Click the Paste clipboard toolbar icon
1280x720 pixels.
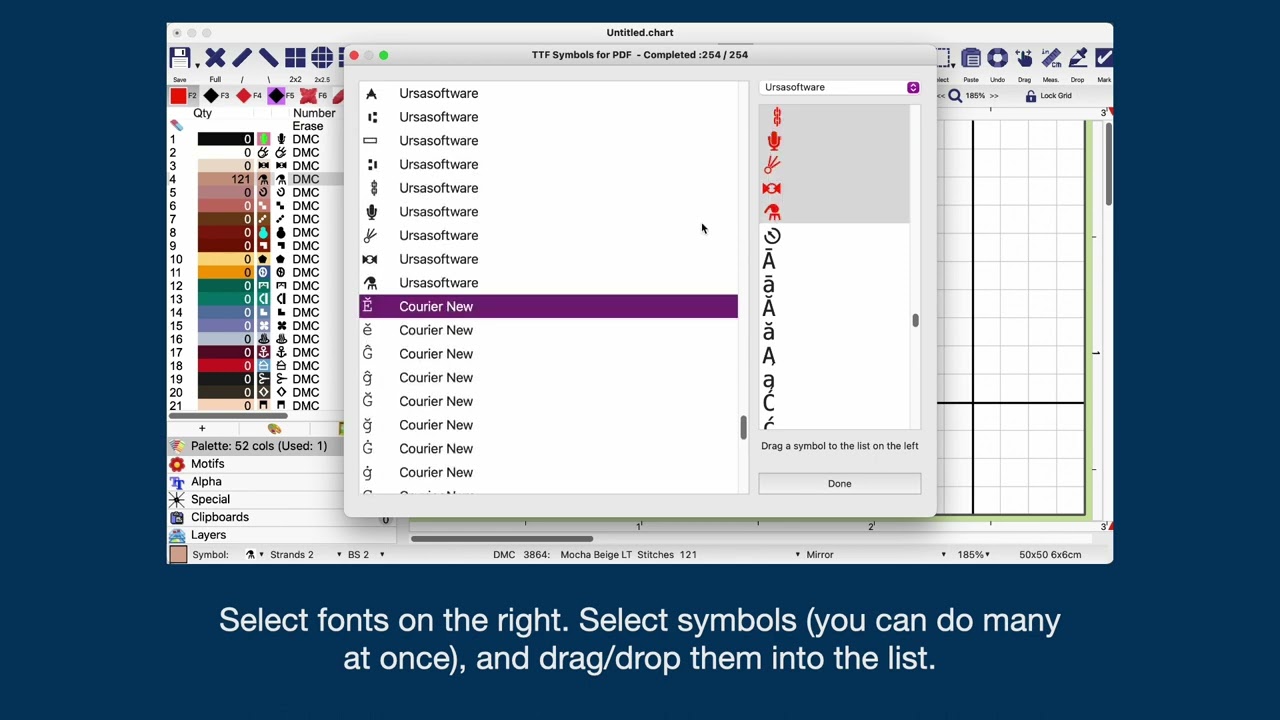coord(971,58)
